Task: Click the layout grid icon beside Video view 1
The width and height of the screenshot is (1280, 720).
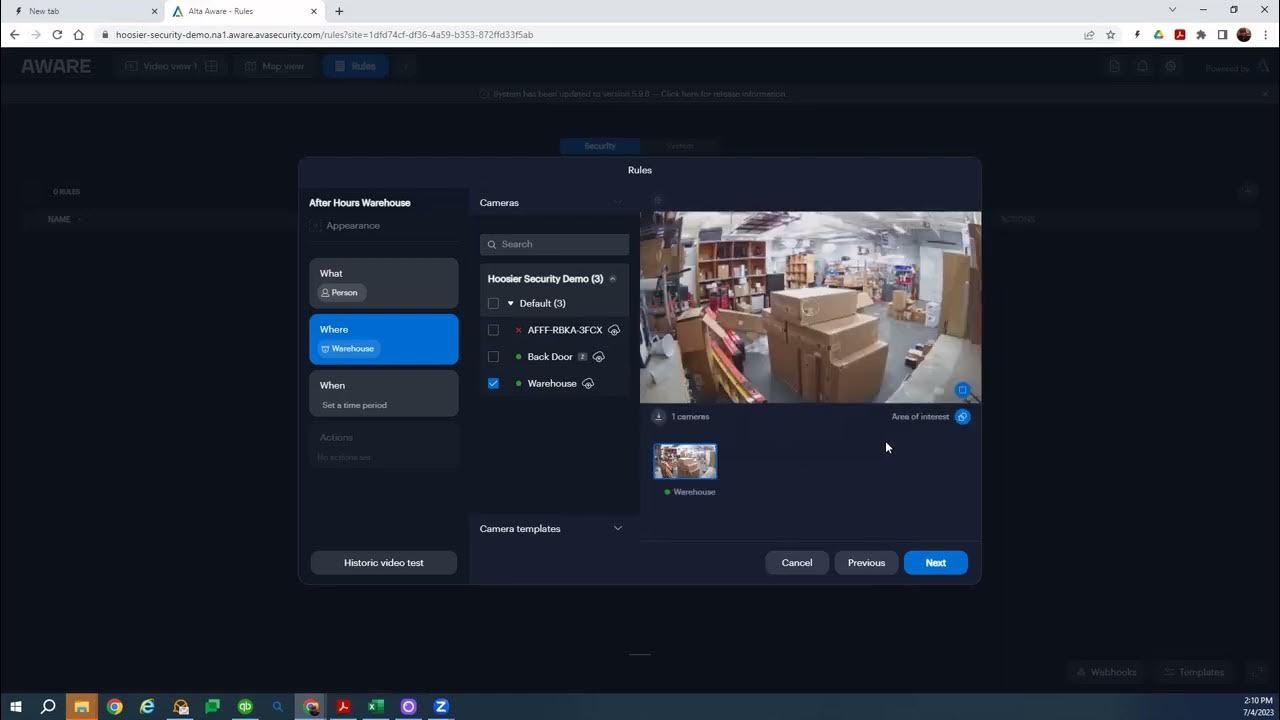Action: pos(212,66)
